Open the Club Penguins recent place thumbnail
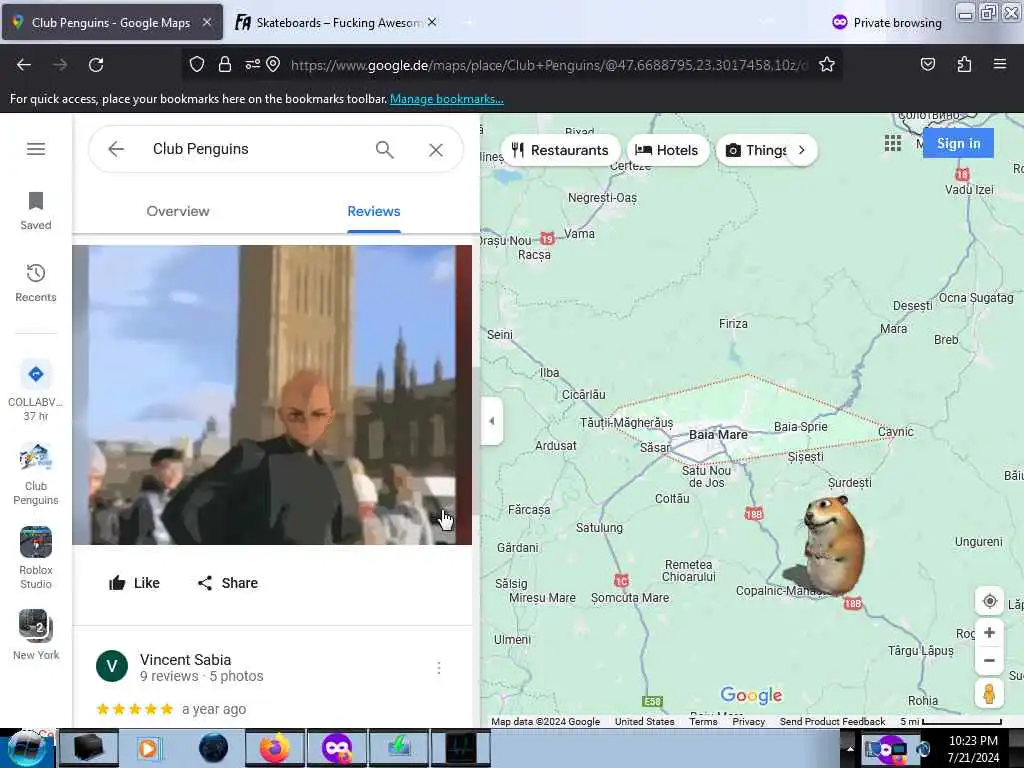This screenshot has height=768, width=1024. coord(36,474)
